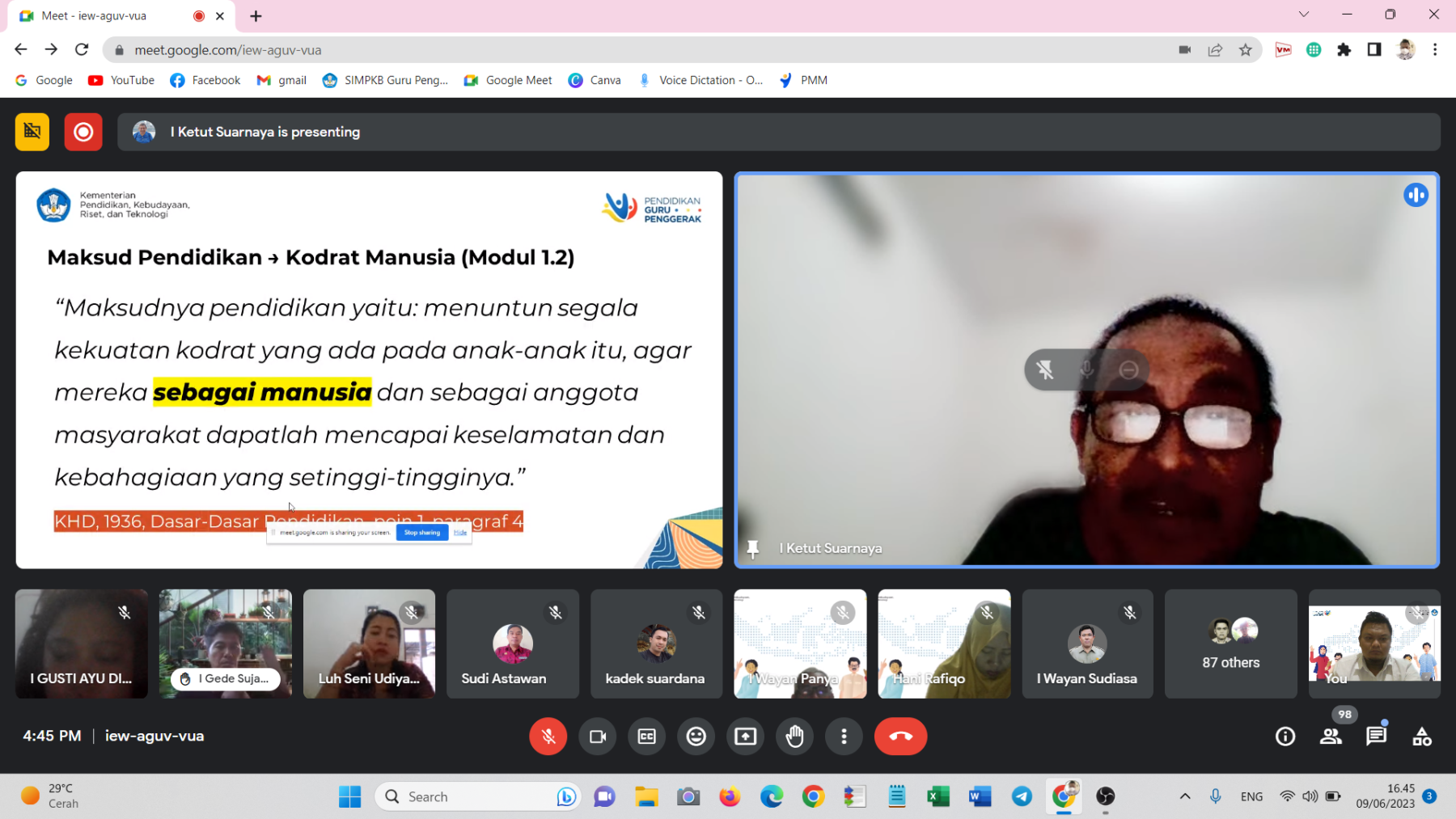Screen dimensions: 1456x819
Task: Open the chat panel icon
Action: tap(1376, 736)
